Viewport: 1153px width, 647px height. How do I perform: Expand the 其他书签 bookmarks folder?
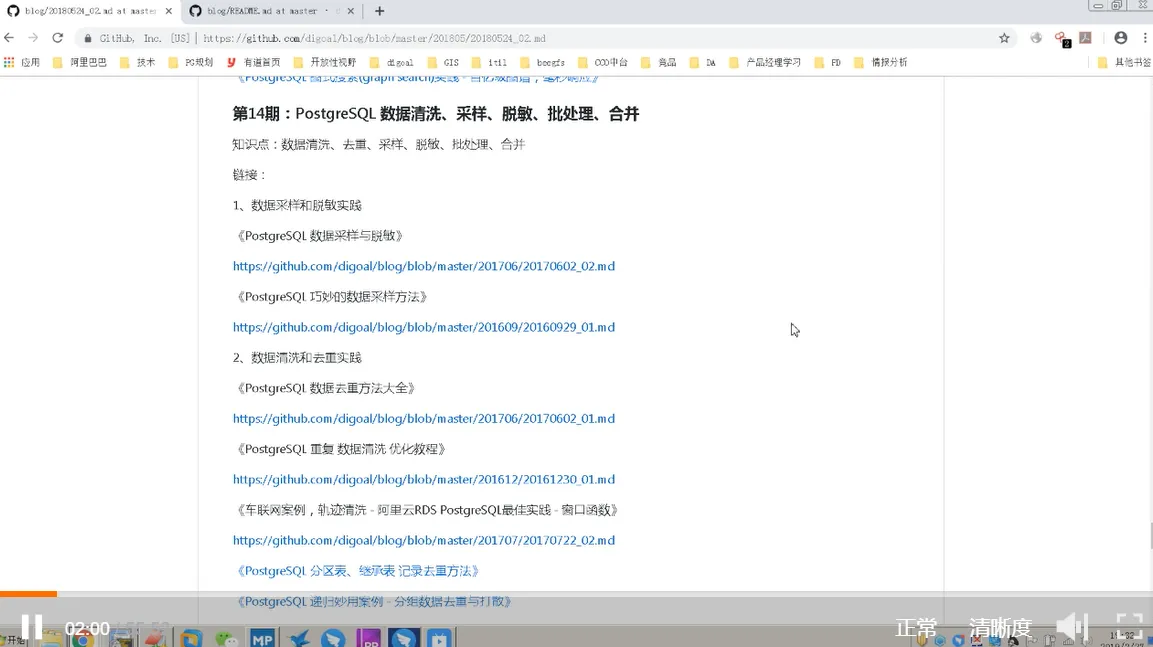(x=1124, y=62)
